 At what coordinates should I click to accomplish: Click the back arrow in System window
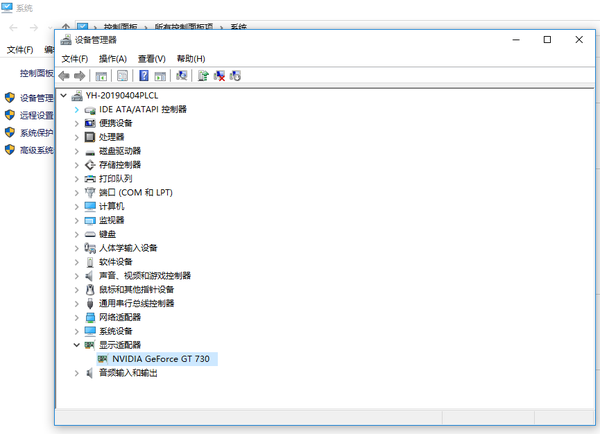(13, 28)
